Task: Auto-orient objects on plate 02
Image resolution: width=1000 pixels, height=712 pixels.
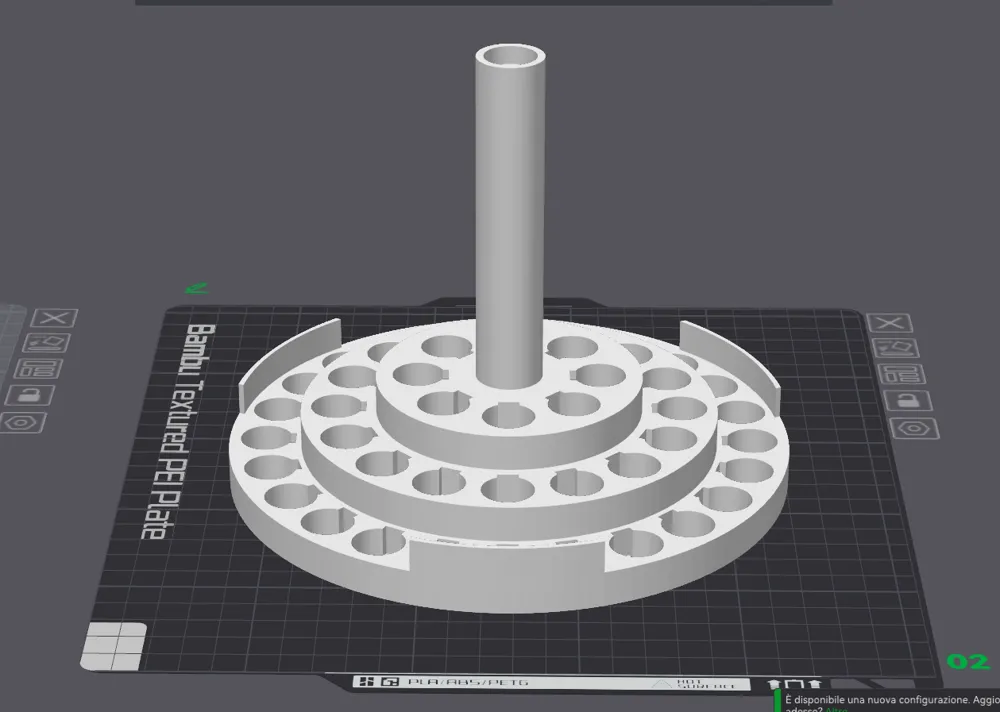Action: pyautogui.click(x=894, y=348)
